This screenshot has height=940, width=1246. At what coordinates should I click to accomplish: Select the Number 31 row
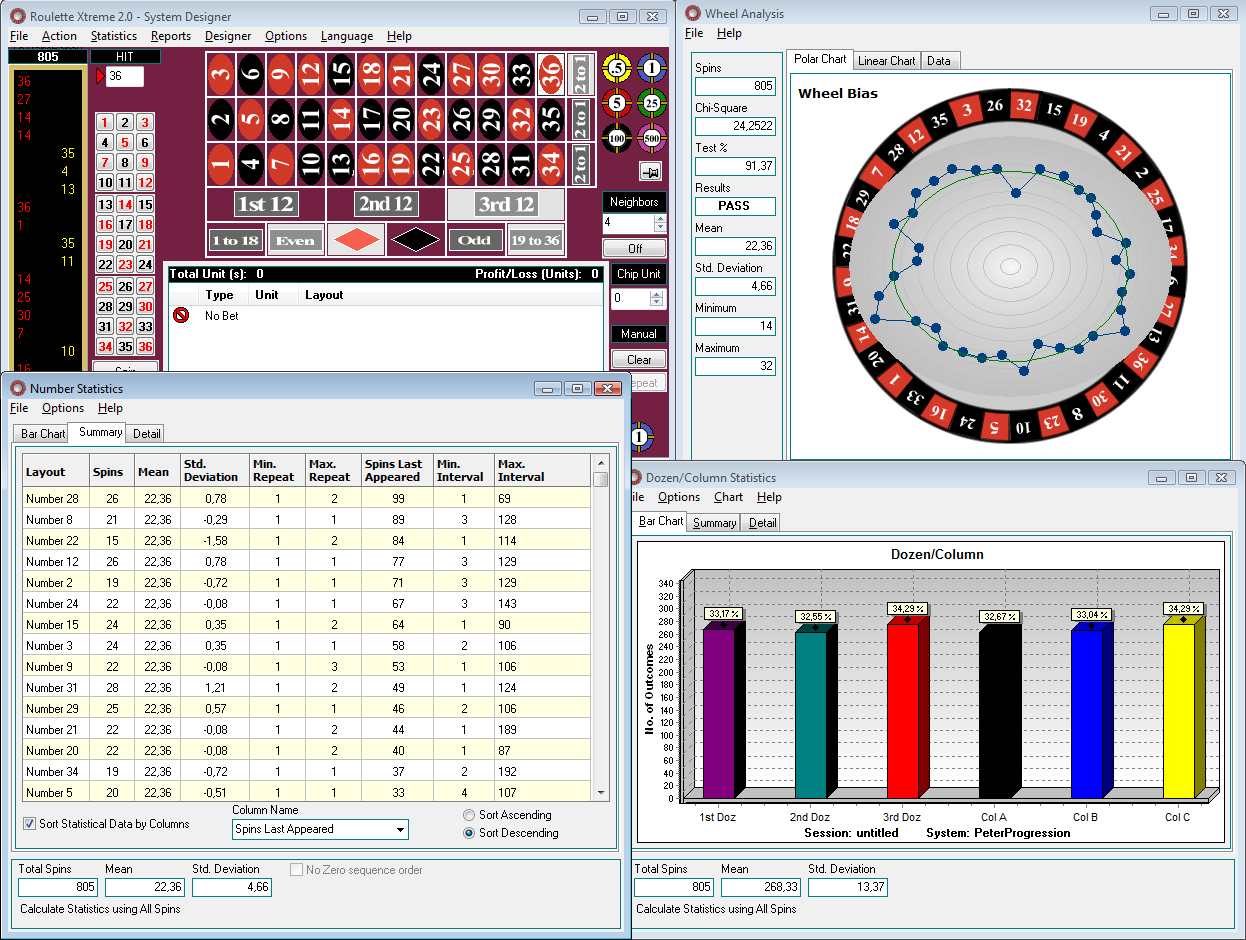tap(307, 687)
